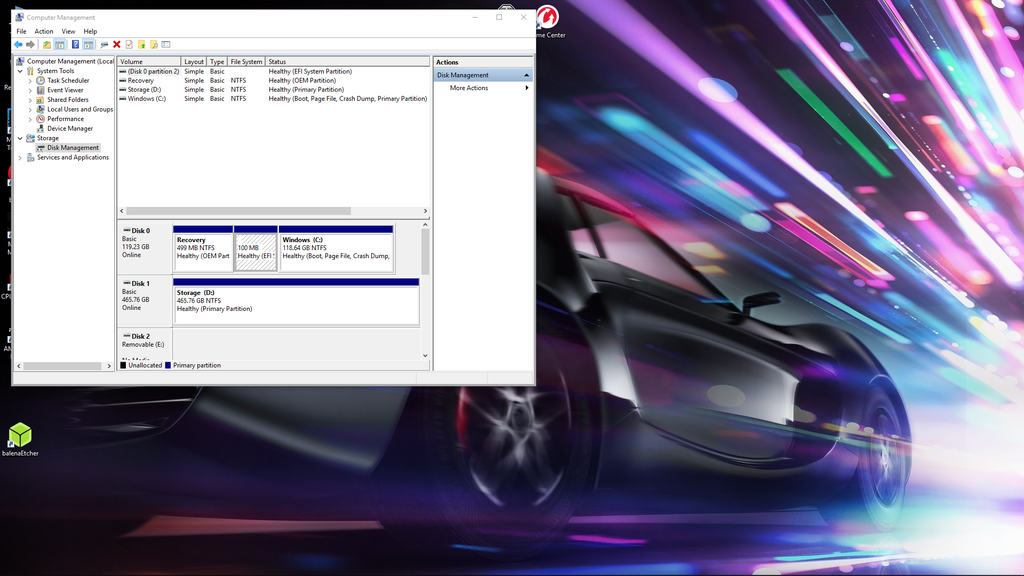
Task: Open the Action menu
Action: click(x=44, y=31)
